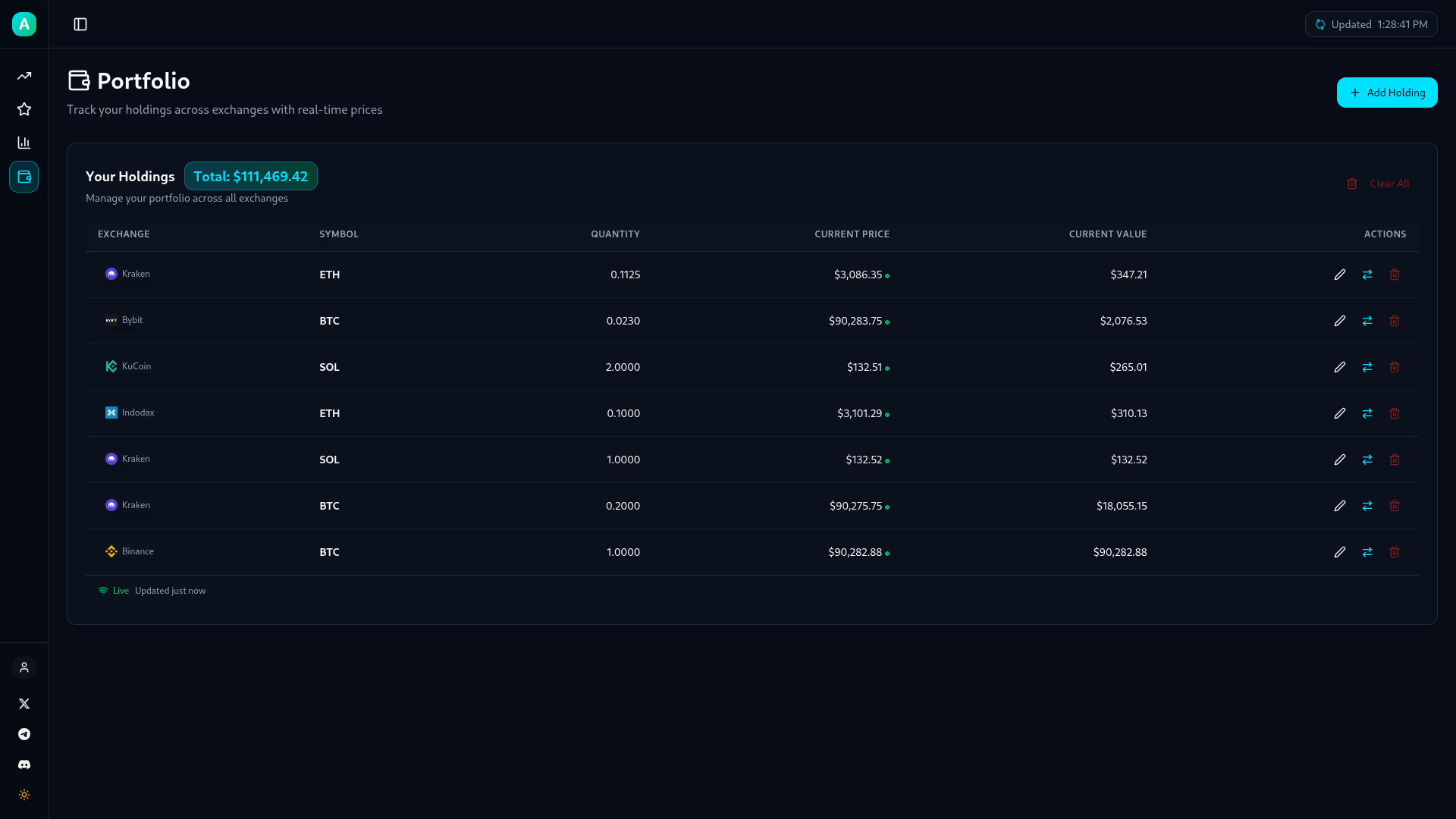
Task: Open the favorites star icon in the sidebar
Action: [24, 109]
